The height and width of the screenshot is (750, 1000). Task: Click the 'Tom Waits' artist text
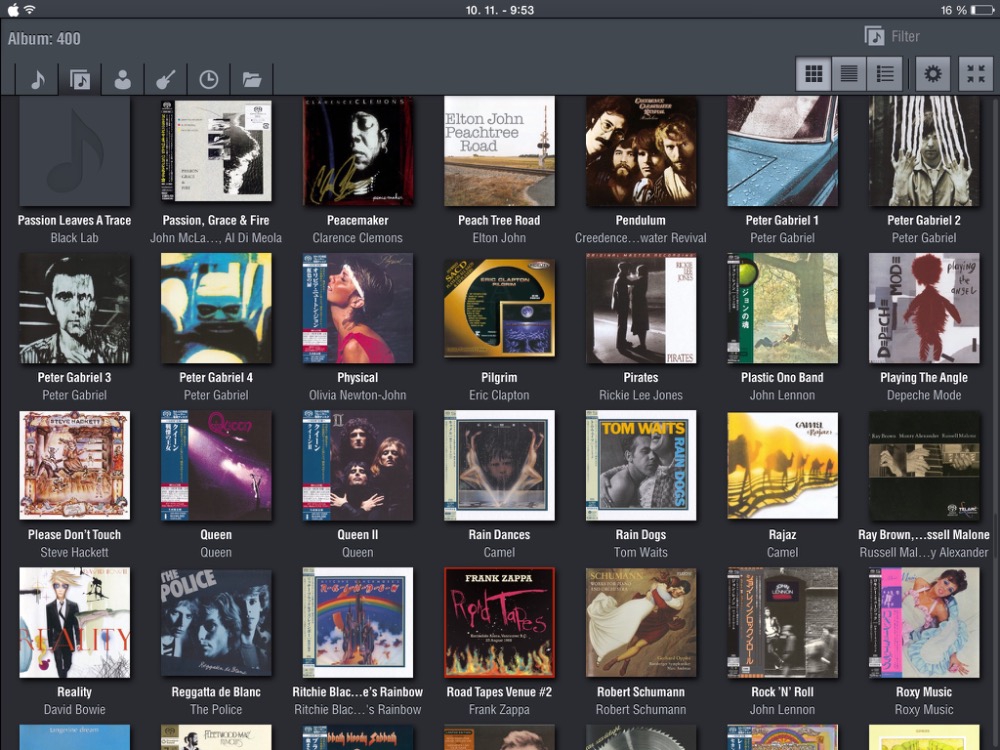point(641,552)
